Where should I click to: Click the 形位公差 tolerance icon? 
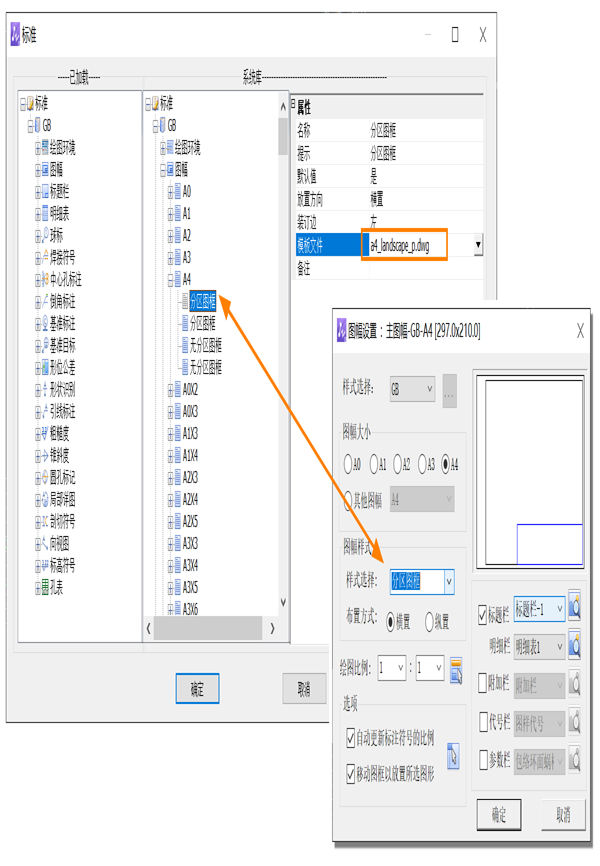point(45,367)
